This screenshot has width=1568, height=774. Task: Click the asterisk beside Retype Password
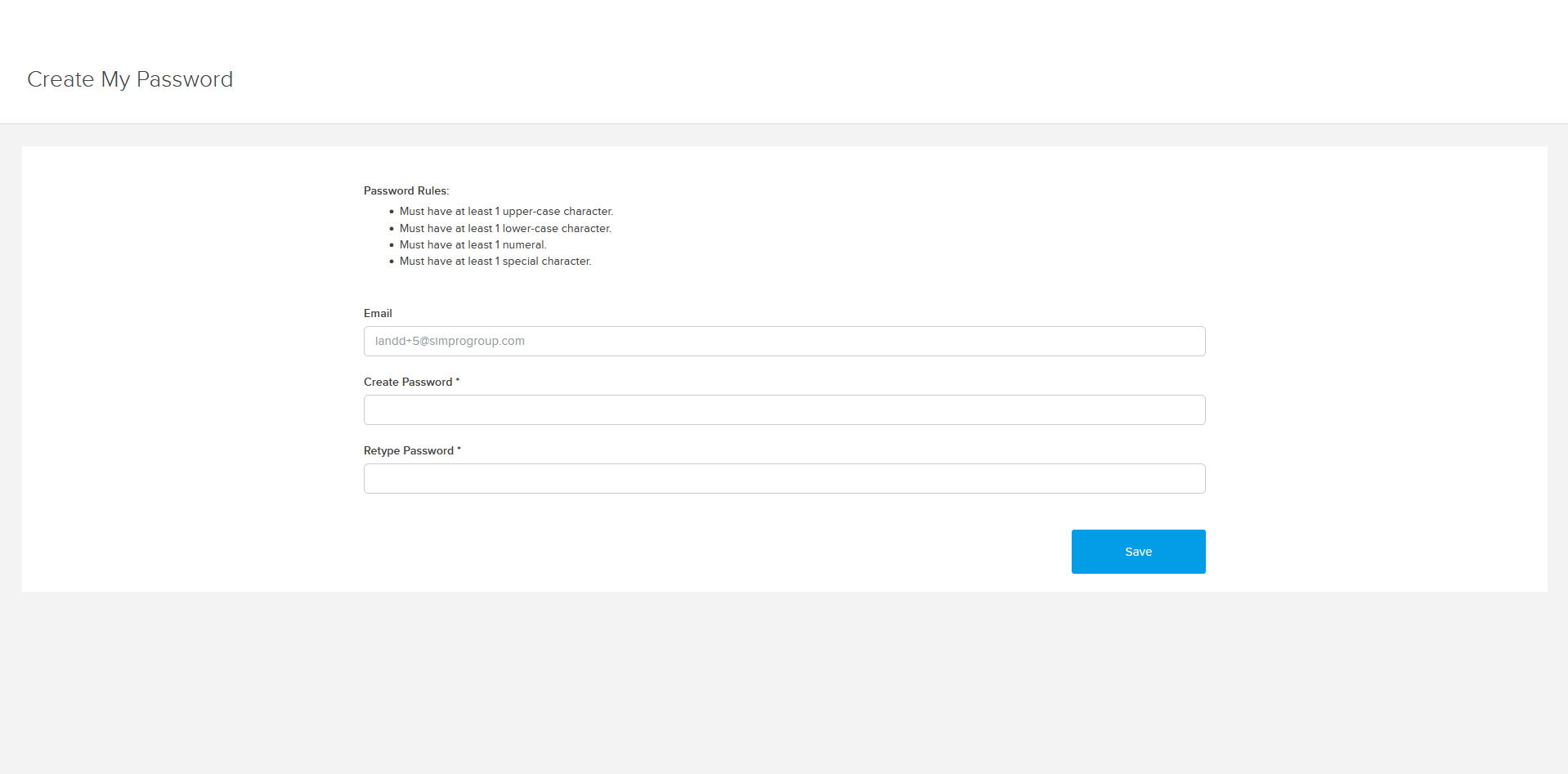pos(459,450)
